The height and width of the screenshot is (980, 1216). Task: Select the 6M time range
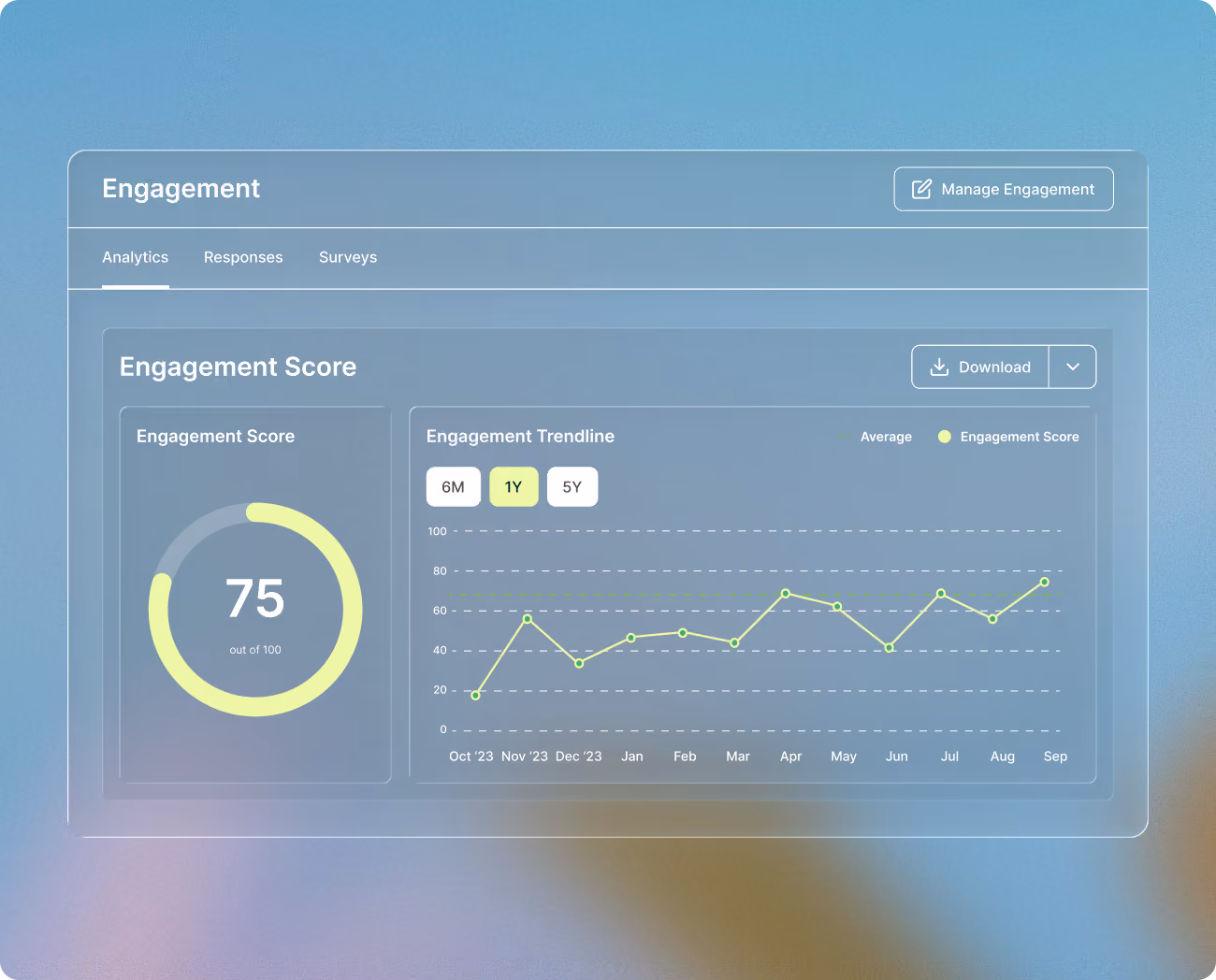454,486
